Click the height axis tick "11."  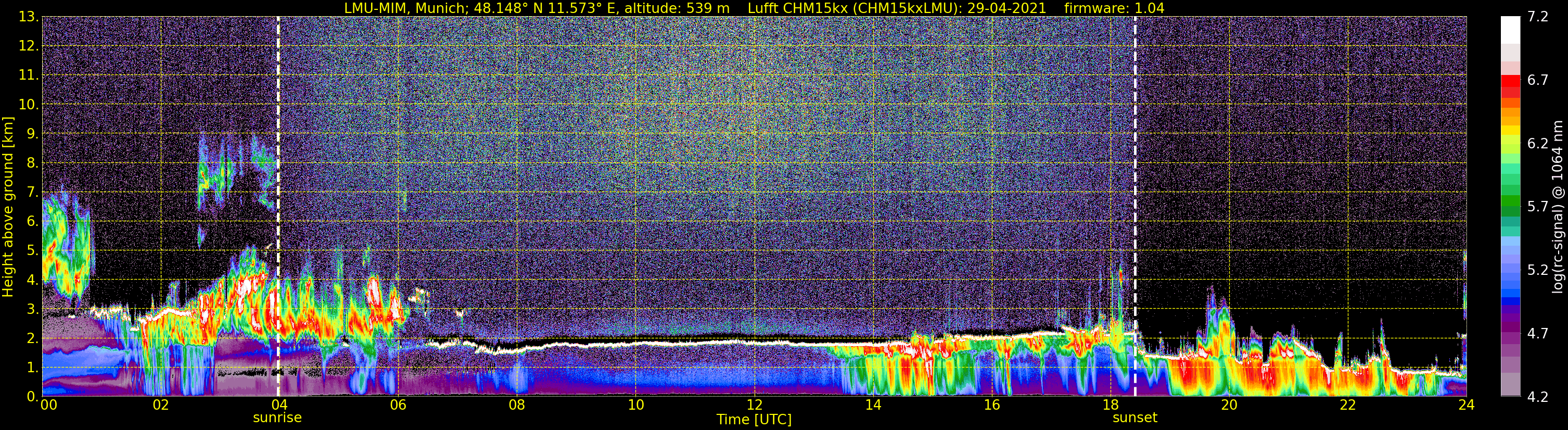[29, 75]
